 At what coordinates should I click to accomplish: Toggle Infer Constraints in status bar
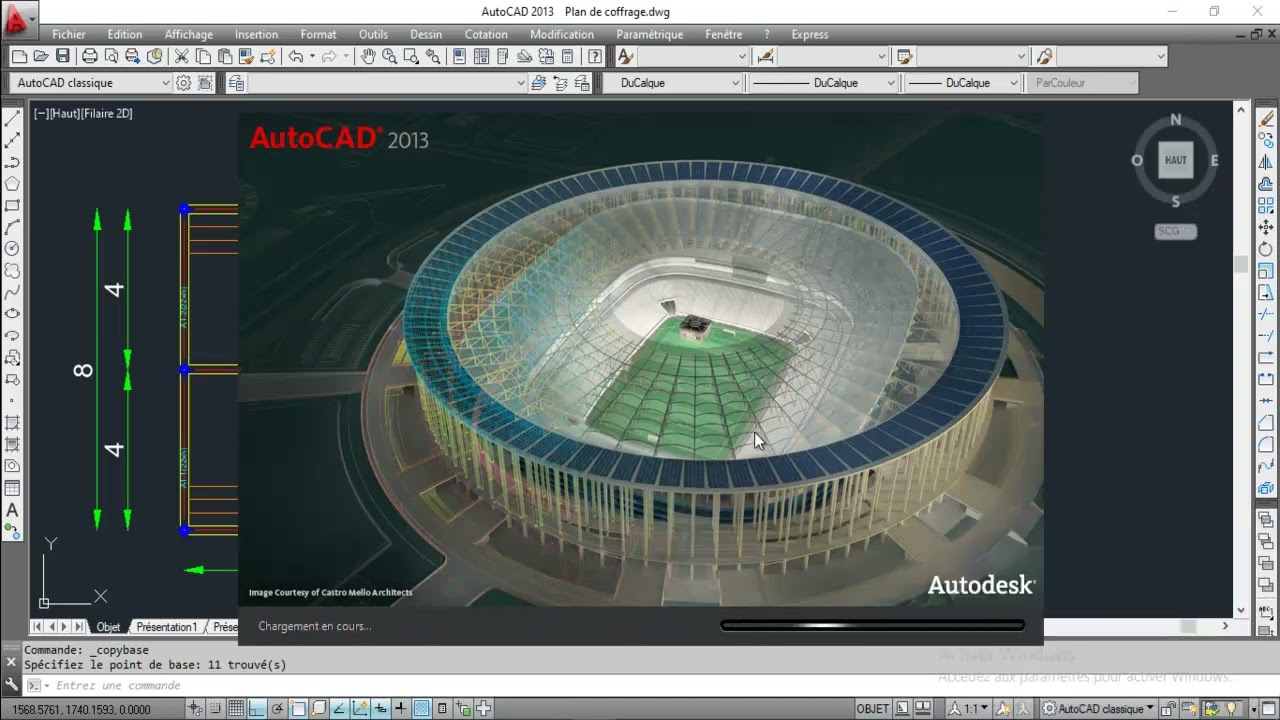194,709
